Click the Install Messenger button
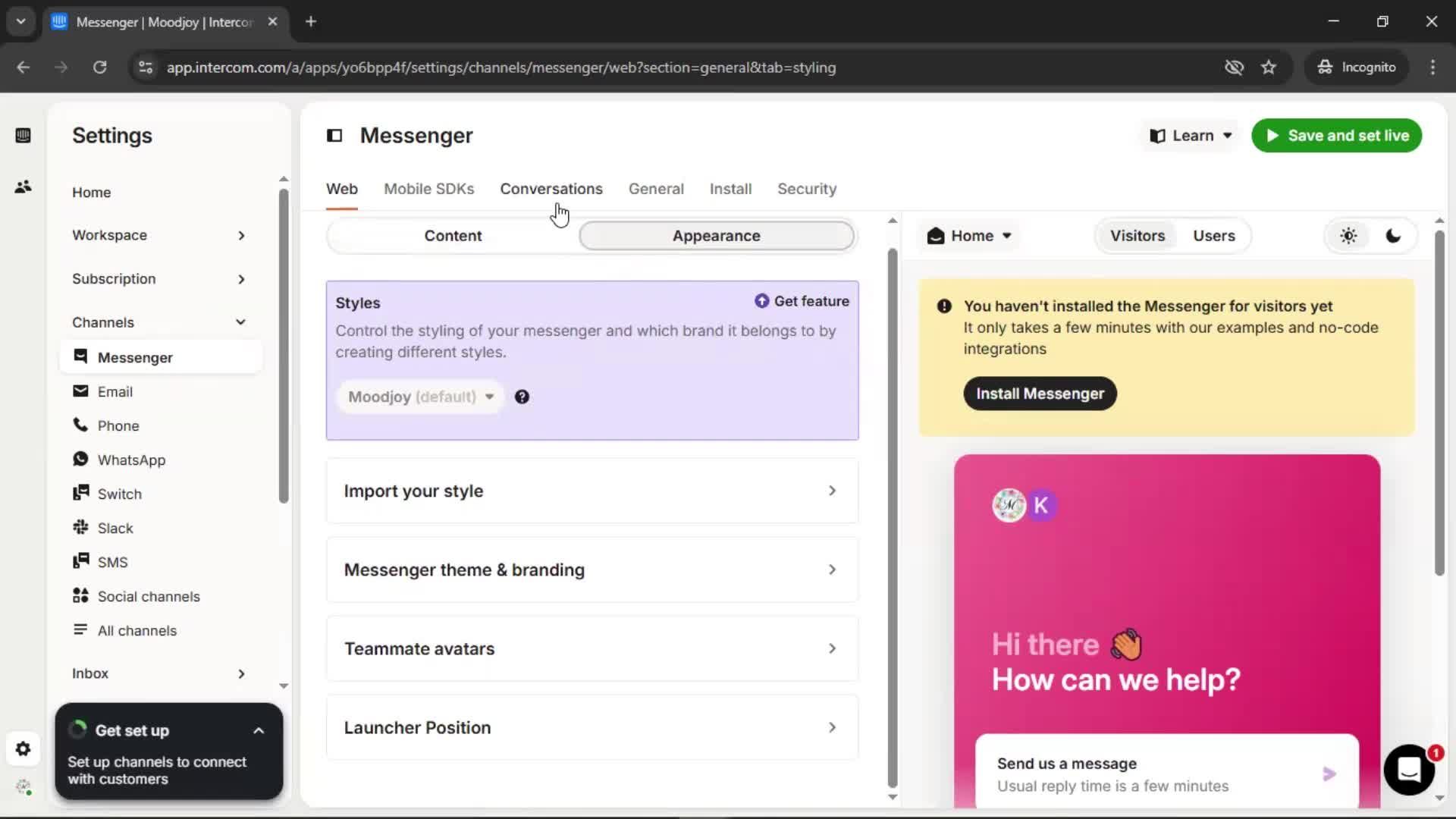Image resolution: width=1456 pixels, height=819 pixels. pos(1040,394)
